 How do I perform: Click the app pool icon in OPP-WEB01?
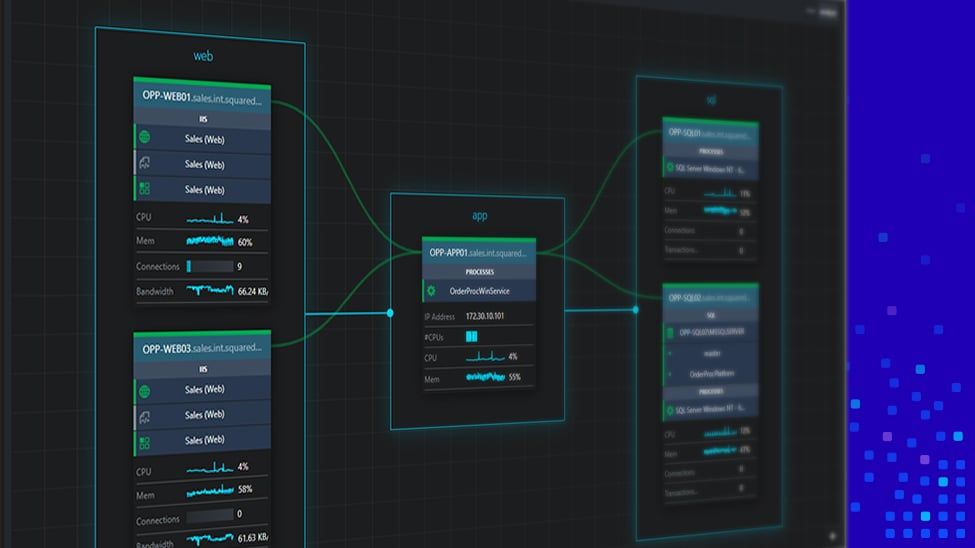[144, 164]
